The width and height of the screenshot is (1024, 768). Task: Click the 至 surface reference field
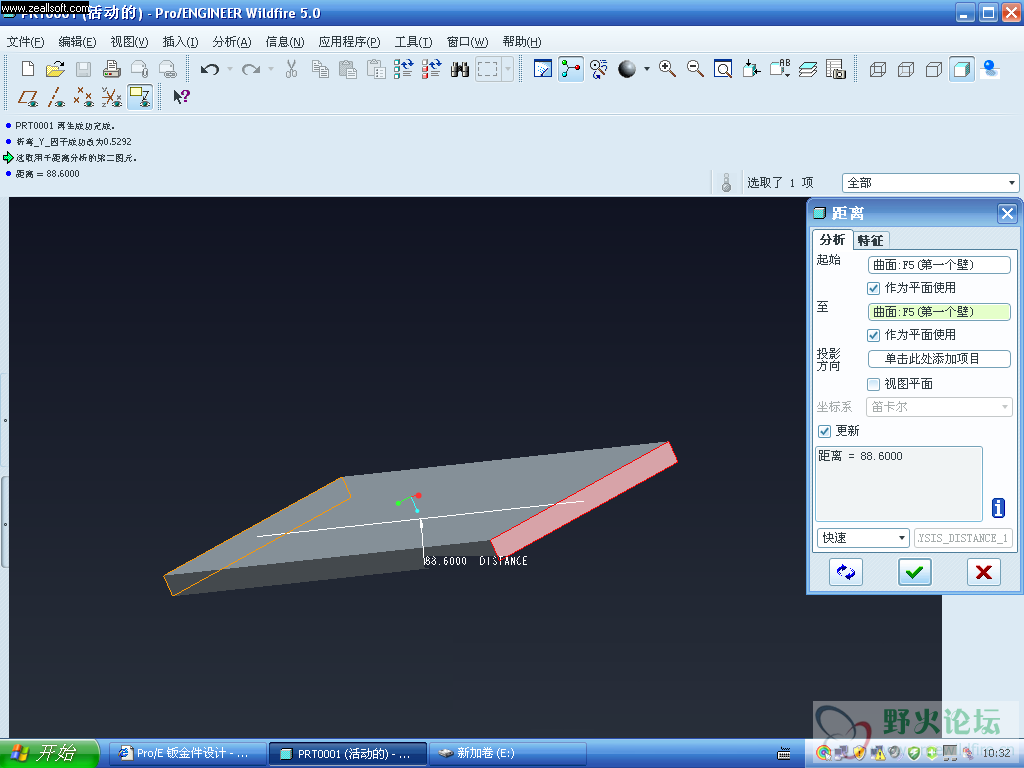pos(939,312)
